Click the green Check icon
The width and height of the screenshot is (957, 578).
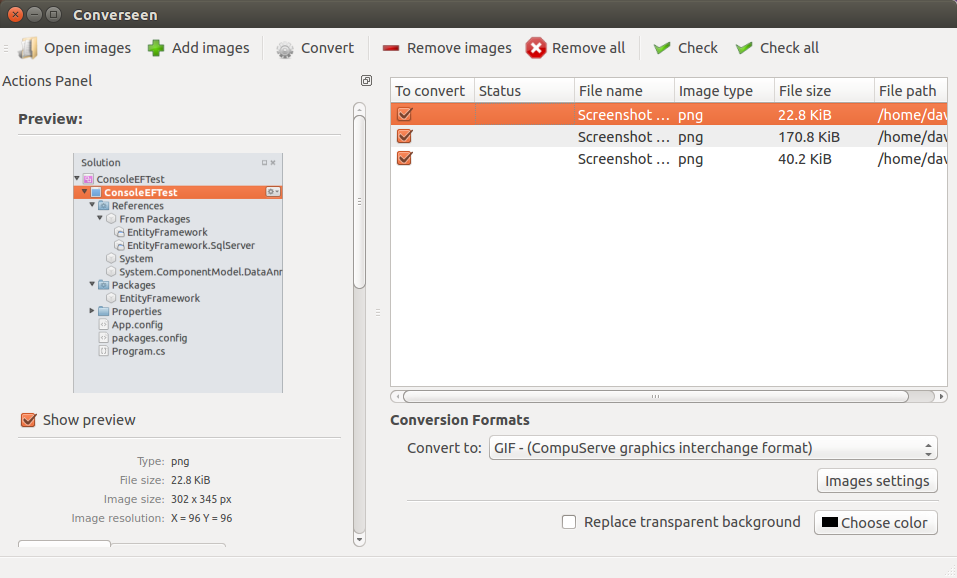point(662,48)
